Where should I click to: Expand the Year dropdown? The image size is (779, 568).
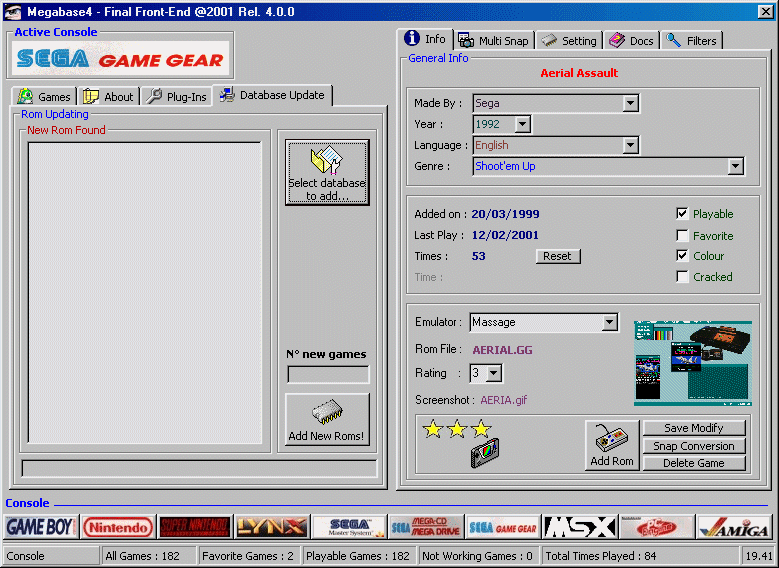click(523, 124)
